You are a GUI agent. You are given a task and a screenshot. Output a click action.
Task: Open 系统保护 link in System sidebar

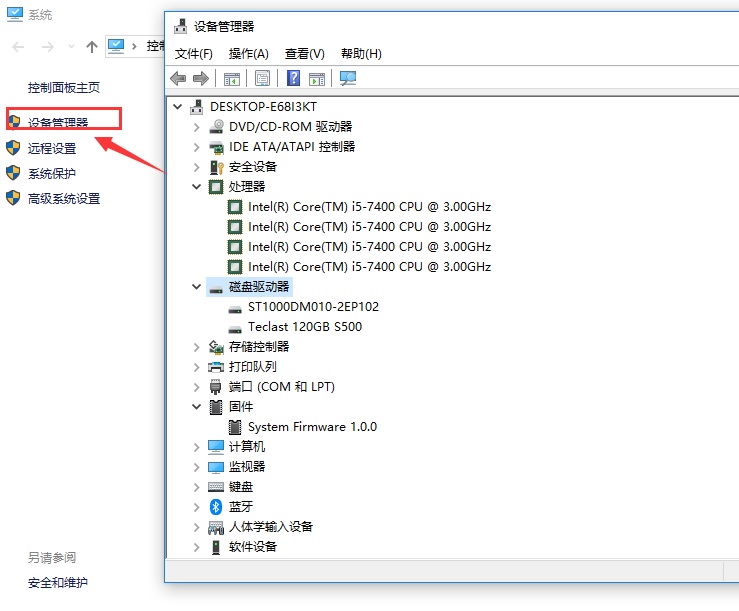52,173
